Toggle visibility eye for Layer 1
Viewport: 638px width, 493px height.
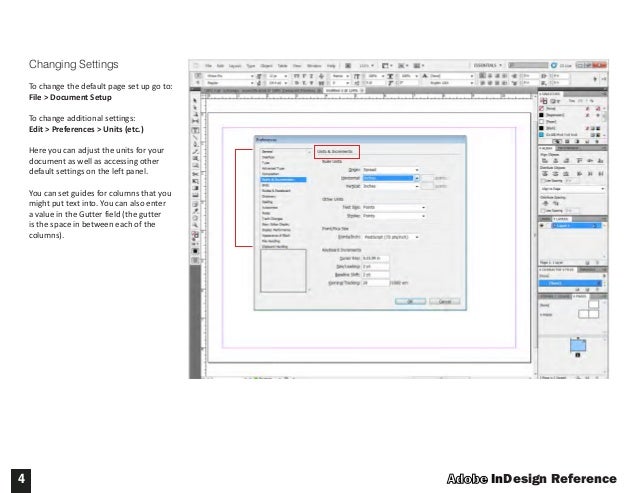pyautogui.click(x=542, y=226)
